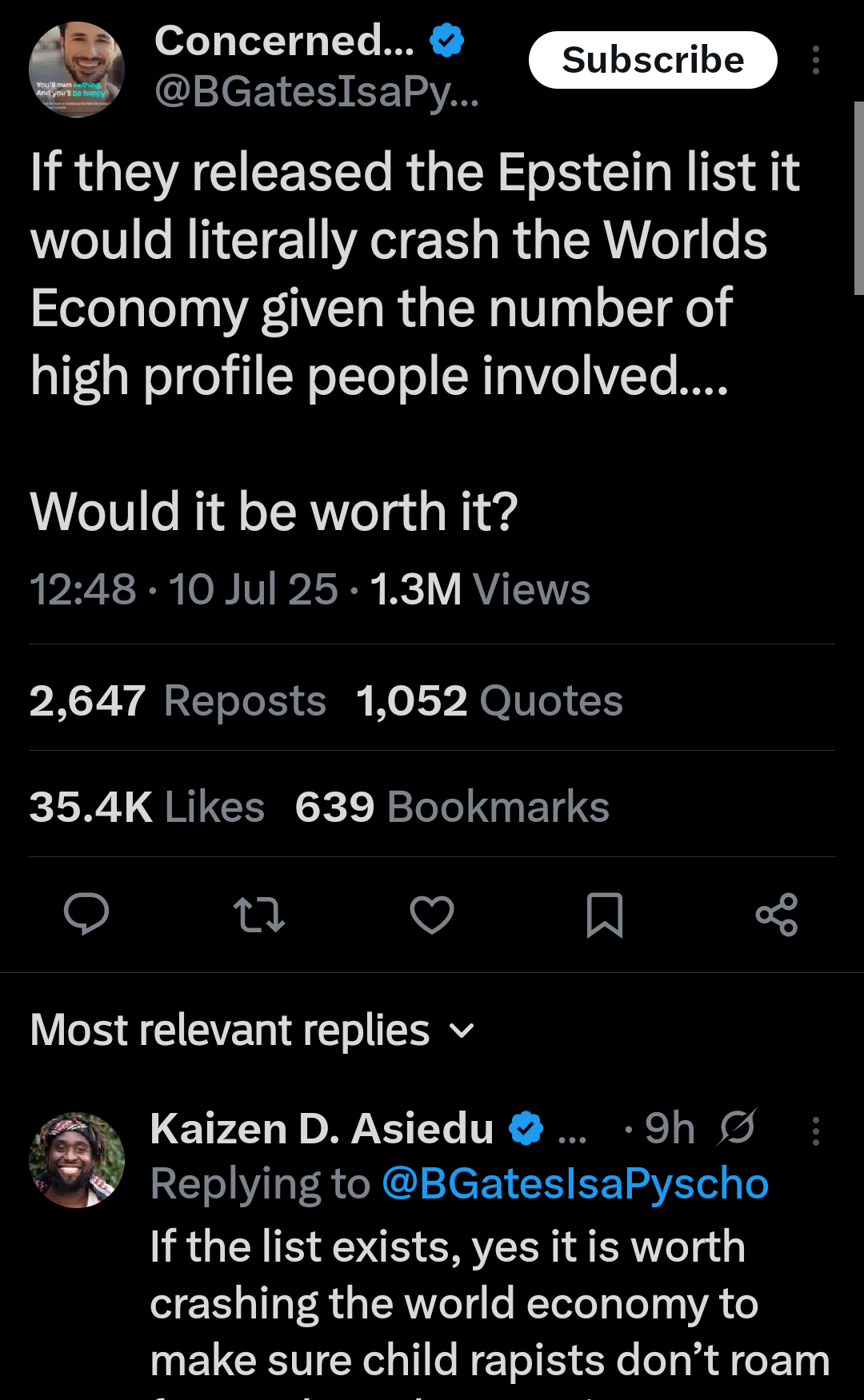Tap the reply speech bubble icon

coord(86,914)
